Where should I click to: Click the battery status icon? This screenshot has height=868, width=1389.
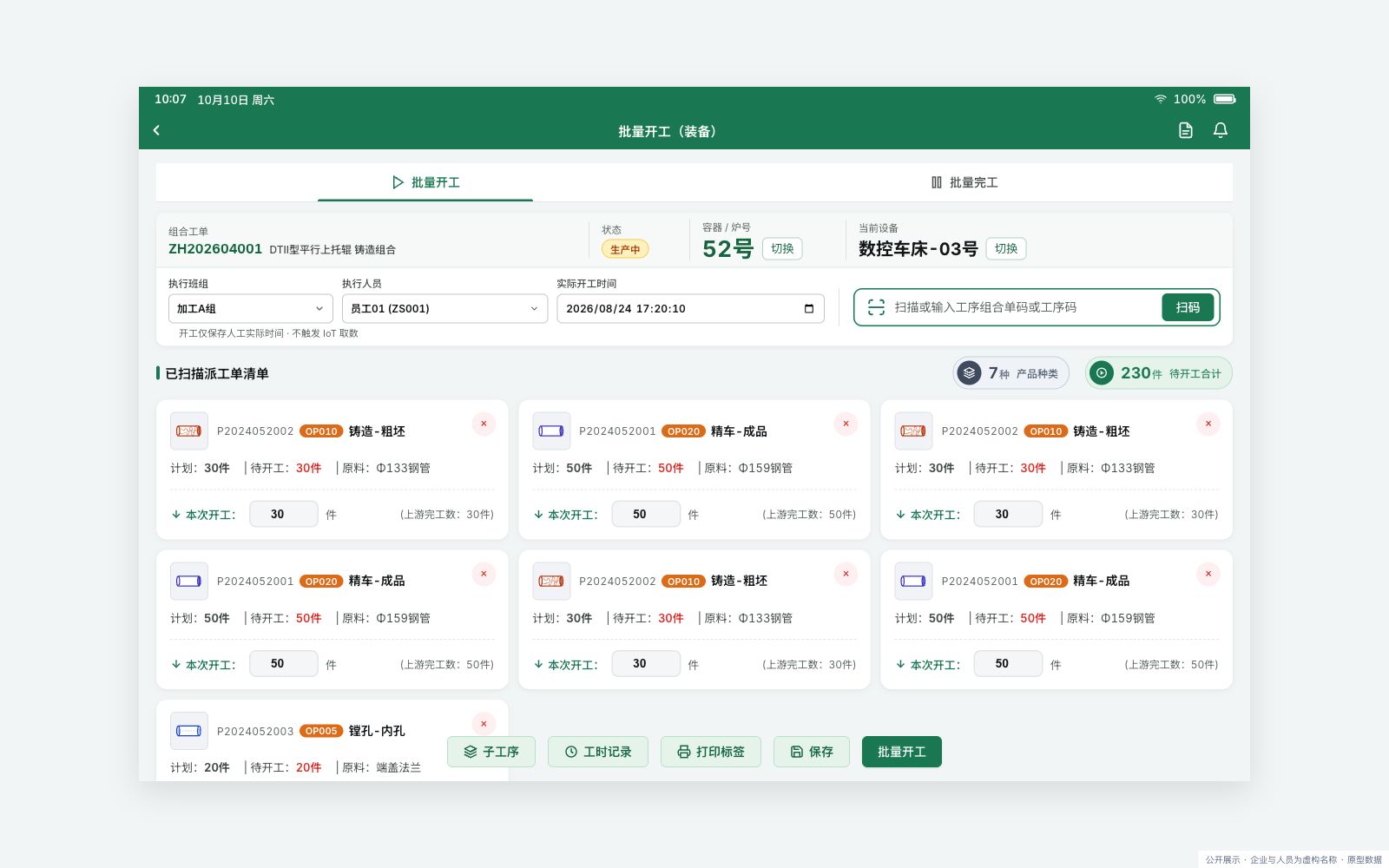(1224, 99)
